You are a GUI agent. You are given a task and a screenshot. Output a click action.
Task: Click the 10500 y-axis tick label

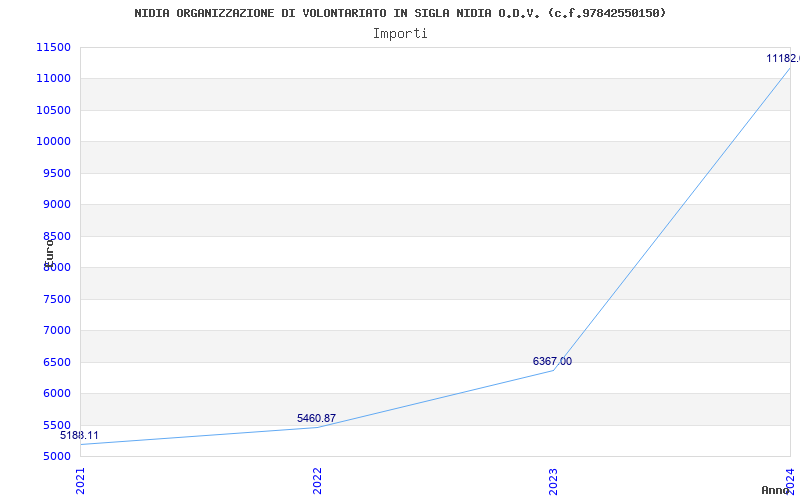[x=53, y=110]
